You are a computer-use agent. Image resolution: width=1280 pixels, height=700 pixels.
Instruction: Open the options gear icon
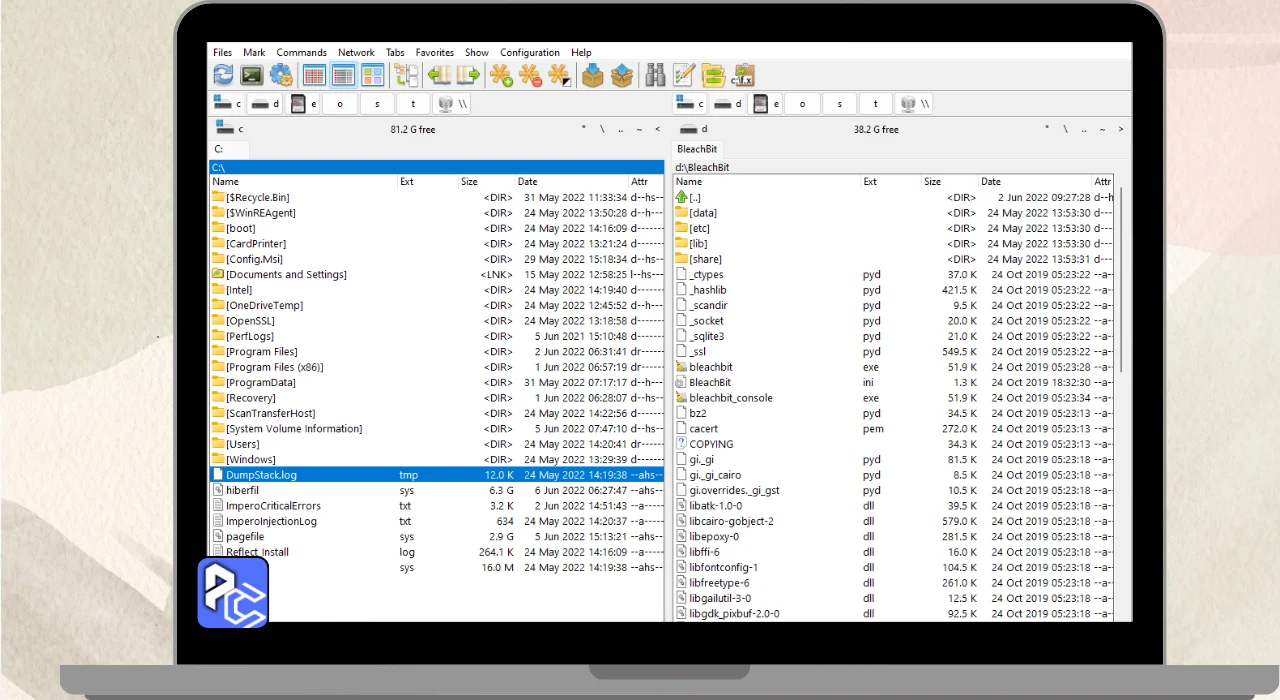click(x=281, y=75)
